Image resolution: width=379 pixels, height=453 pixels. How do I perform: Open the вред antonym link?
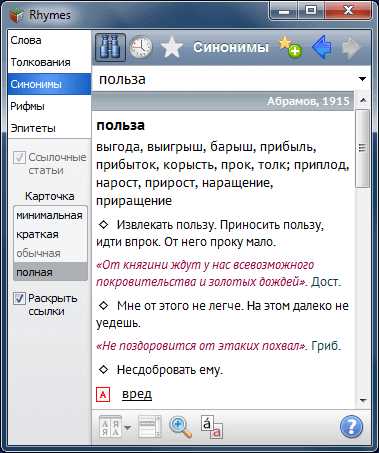point(137,394)
